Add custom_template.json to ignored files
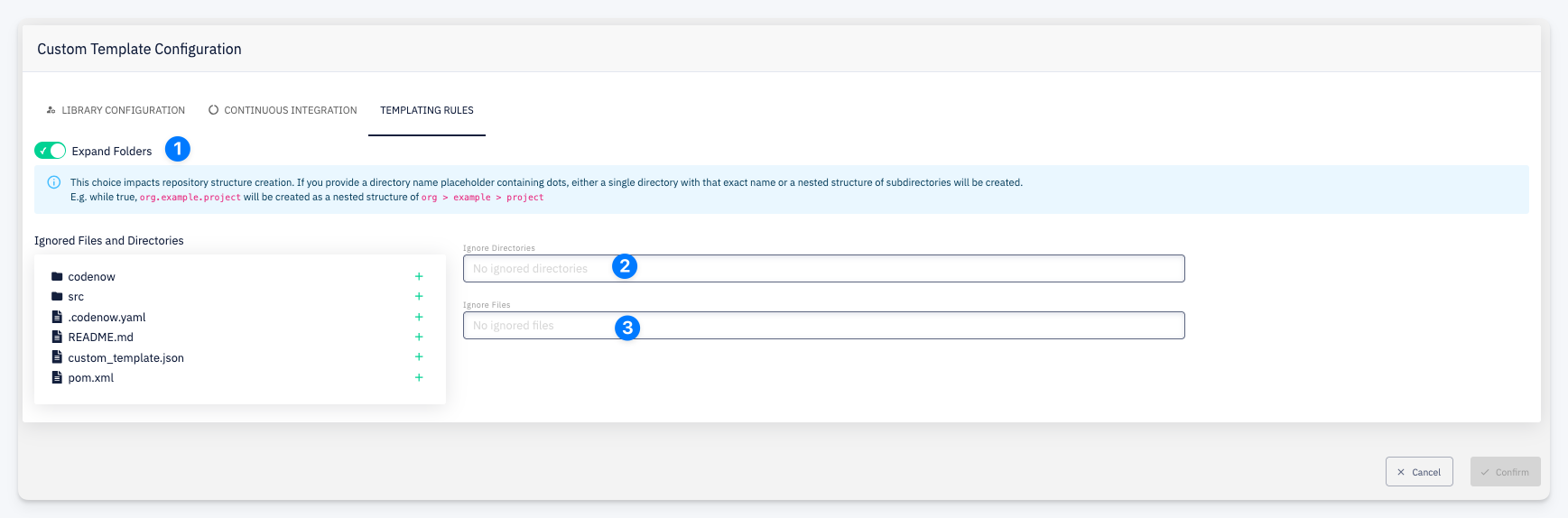The height and width of the screenshot is (518, 1568). [419, 356]
